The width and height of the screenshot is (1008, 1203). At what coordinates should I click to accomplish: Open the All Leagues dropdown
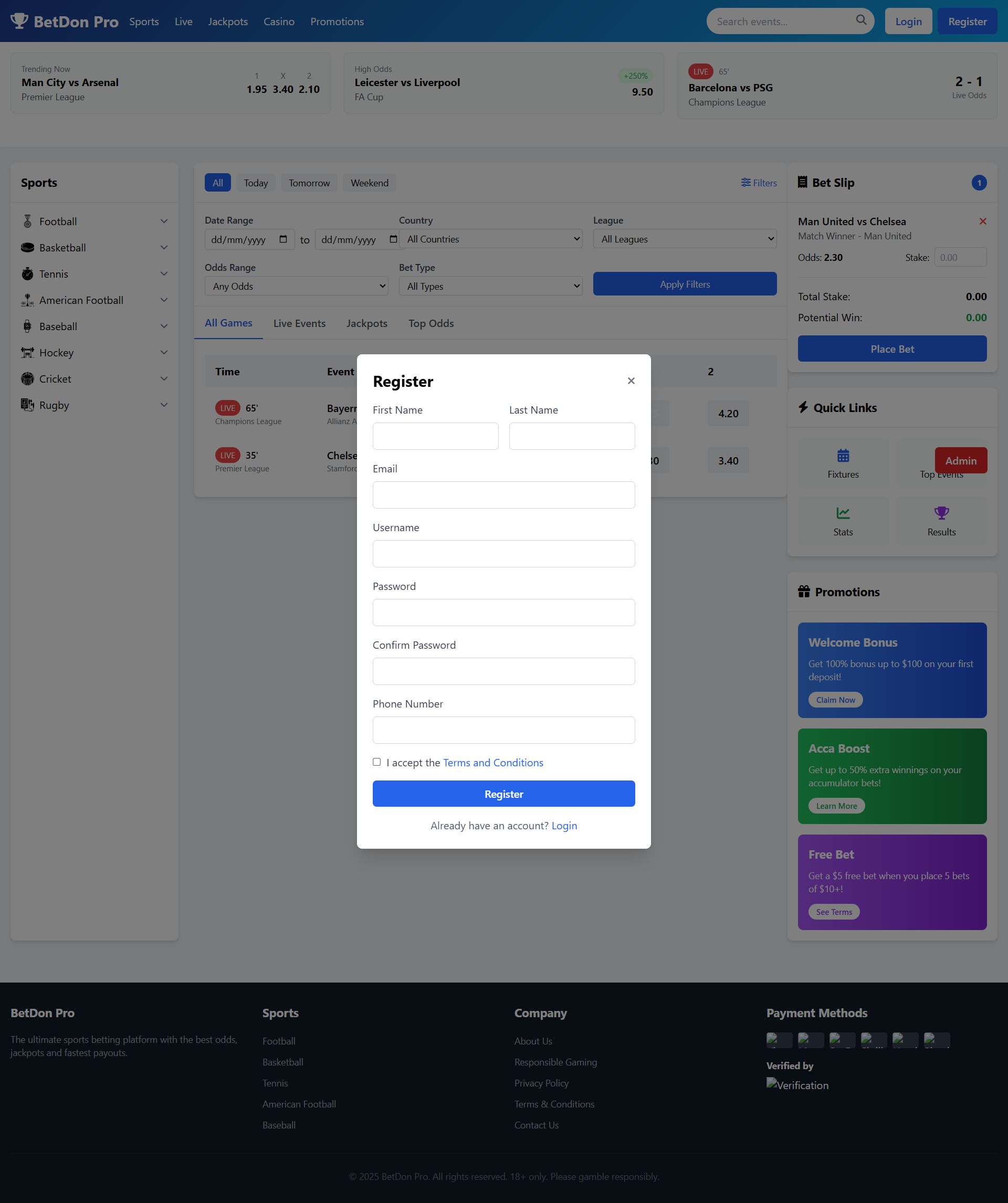pyautogui.click(x=684, y=239)
